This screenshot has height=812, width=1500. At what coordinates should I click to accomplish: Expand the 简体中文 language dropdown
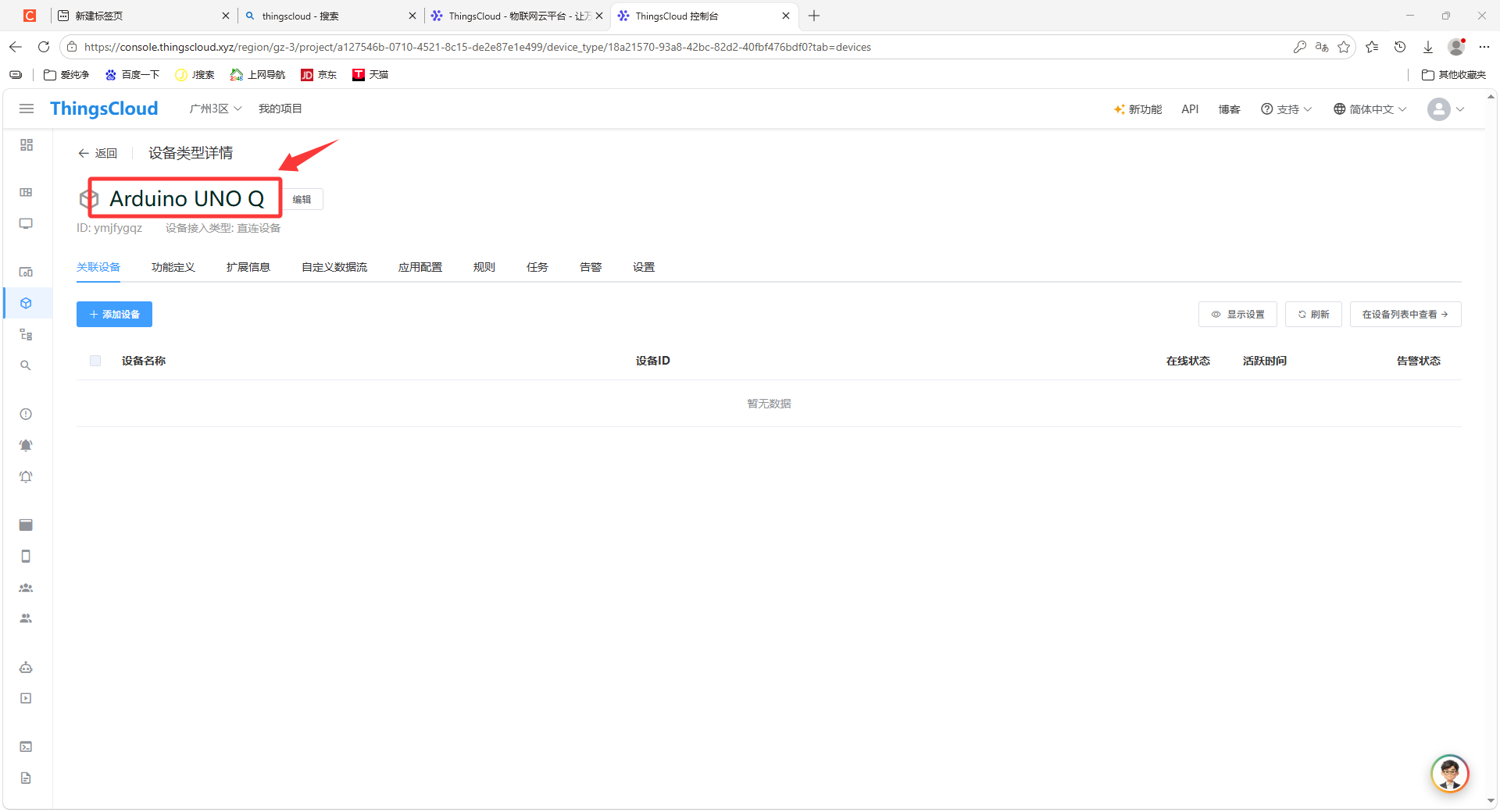1370,109
